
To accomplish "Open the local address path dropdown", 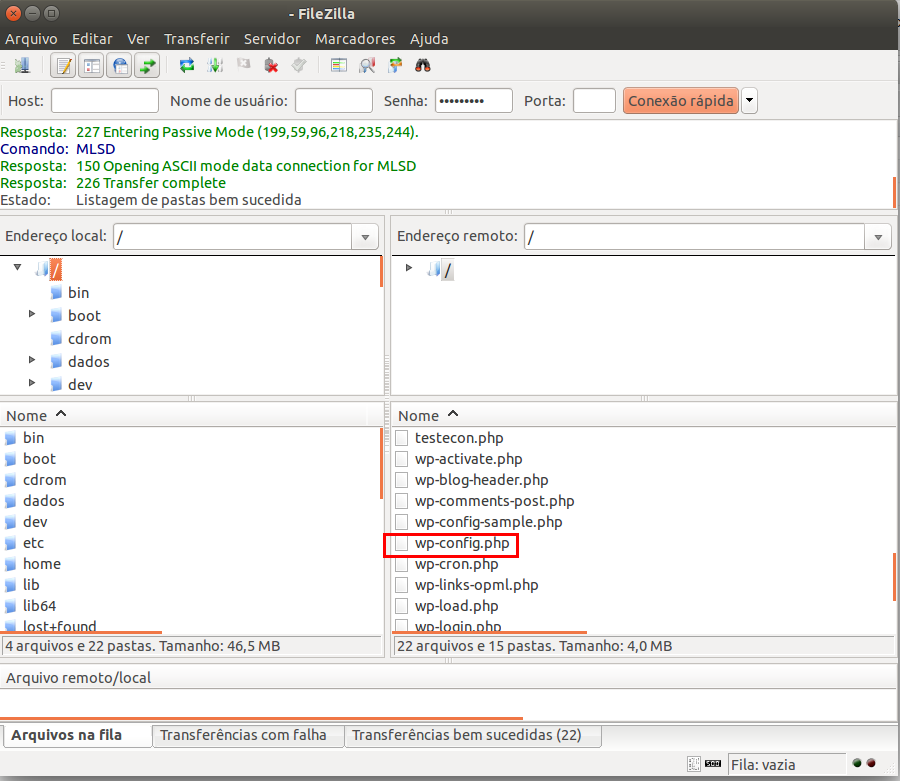I will pyautogui.click(x=365, y=237).
